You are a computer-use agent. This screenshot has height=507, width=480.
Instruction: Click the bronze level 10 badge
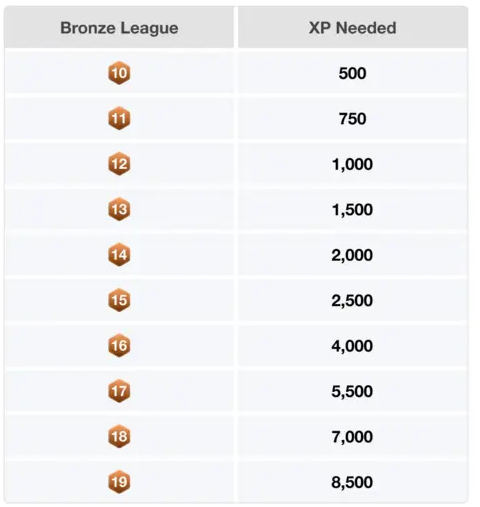pyautogui.click(x=119, y=73)
